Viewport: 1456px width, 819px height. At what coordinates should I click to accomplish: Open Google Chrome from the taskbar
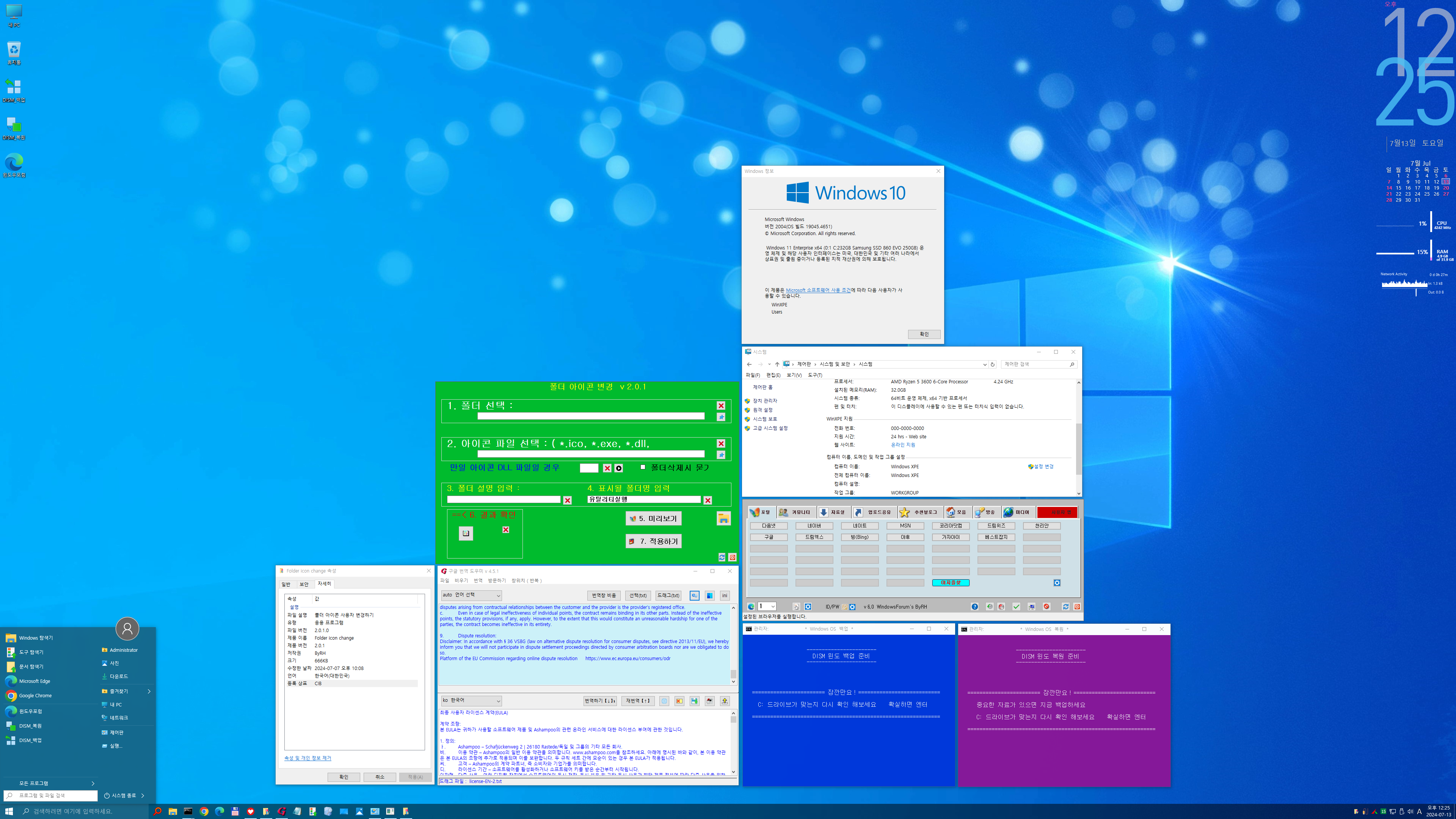pos(204,811)
